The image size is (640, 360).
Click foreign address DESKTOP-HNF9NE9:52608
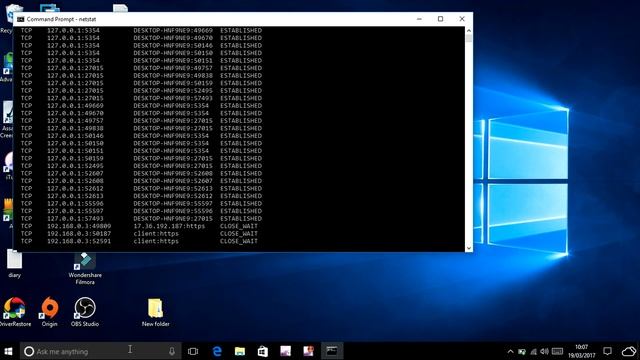[x=173, y=173]
